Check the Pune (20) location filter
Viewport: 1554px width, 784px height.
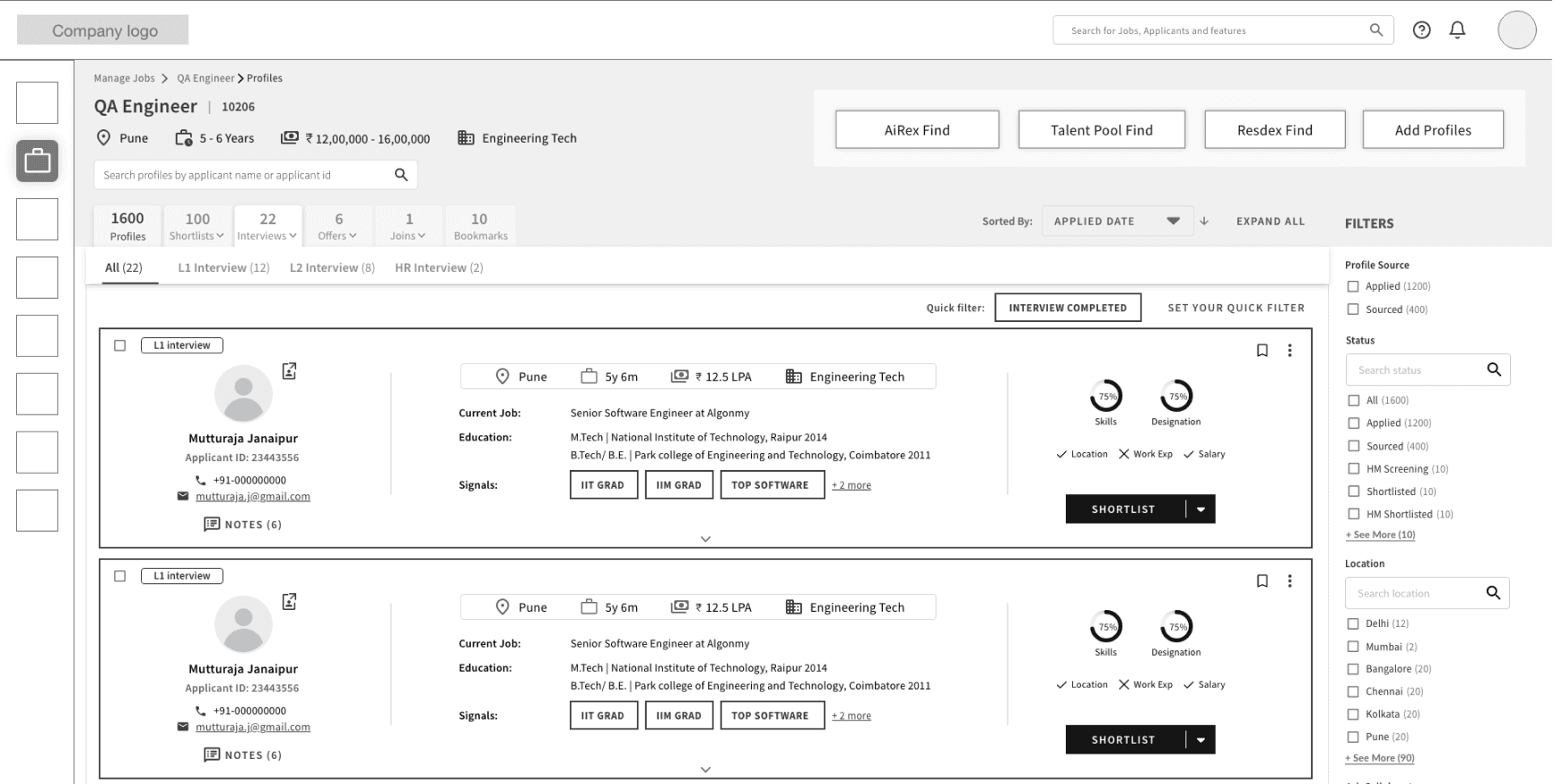click(x=1353, y=736)
